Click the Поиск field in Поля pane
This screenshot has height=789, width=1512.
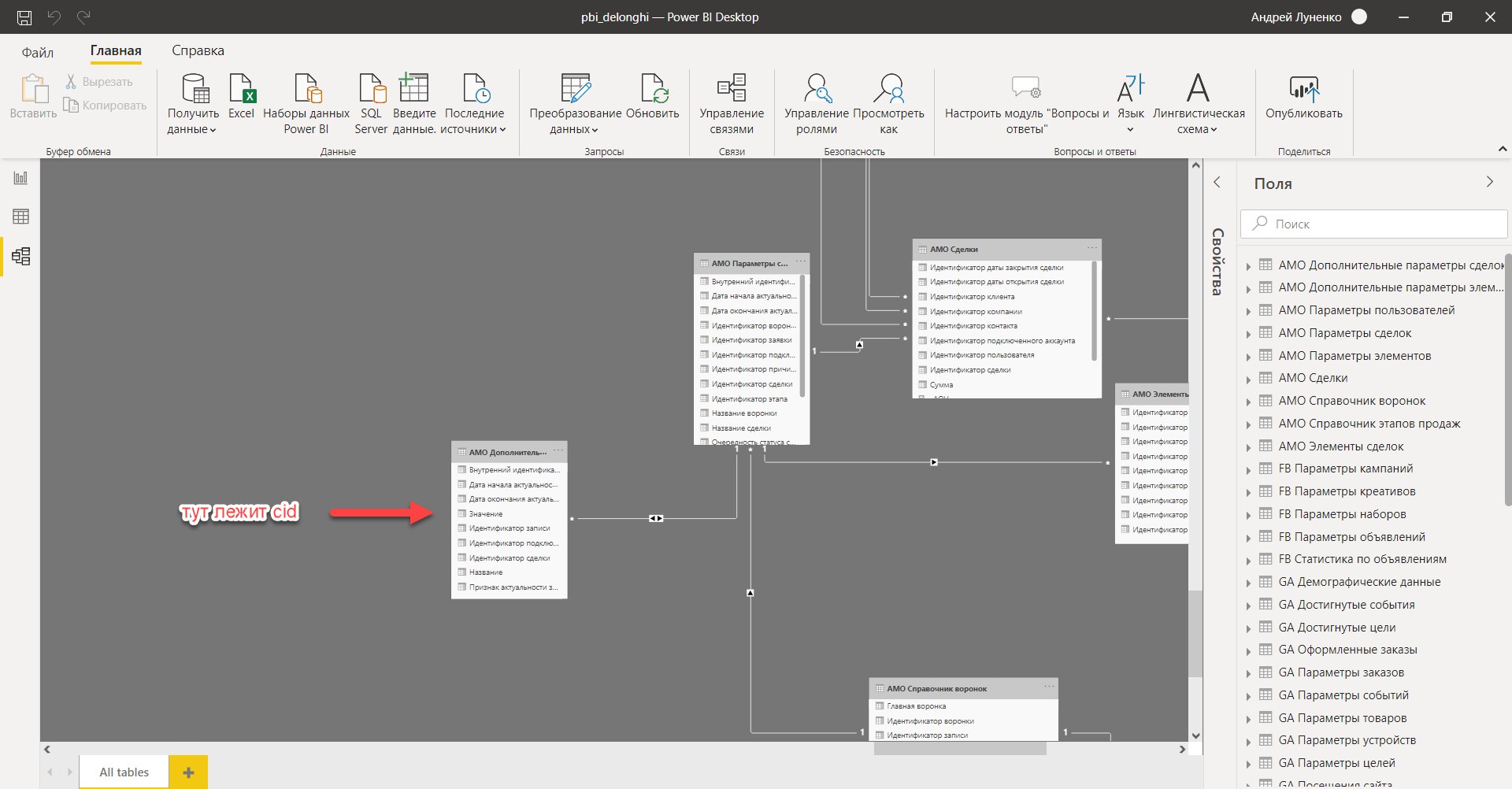(1373, 224)
